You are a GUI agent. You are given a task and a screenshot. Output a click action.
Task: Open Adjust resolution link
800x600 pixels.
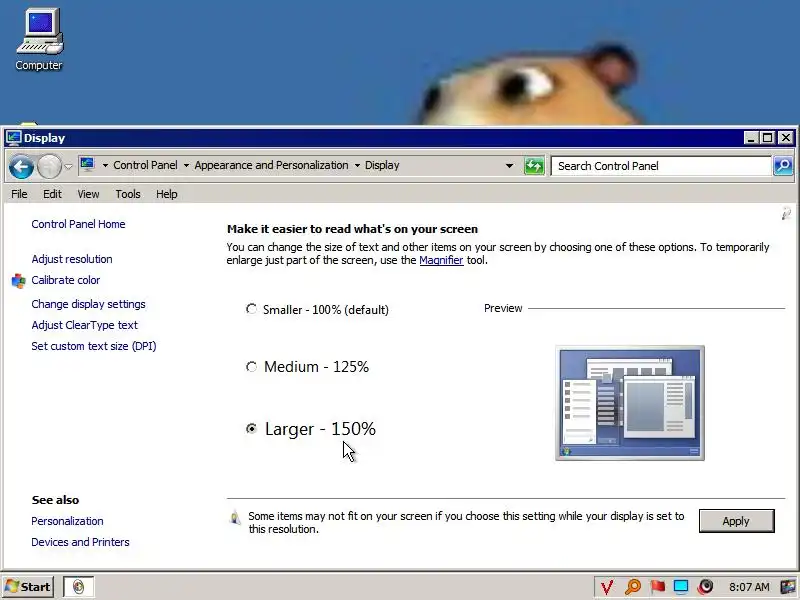(72, 259)
